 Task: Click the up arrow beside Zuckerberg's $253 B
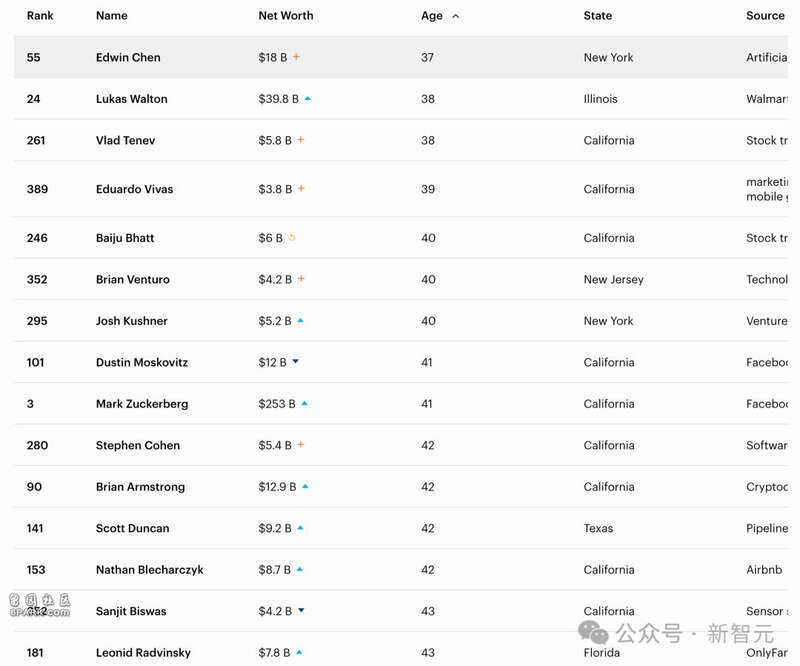[305, 404]
